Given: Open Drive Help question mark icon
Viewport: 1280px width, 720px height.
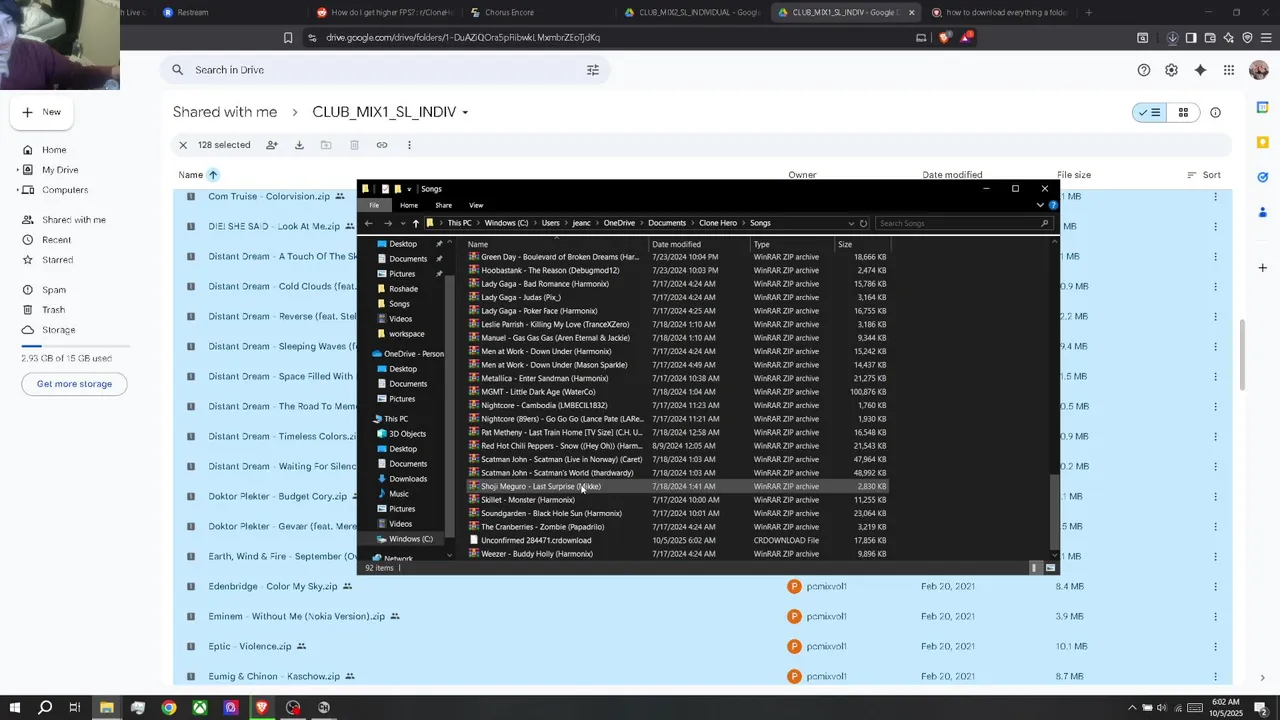Looking at the screenshot, I should pos(1144,70).
